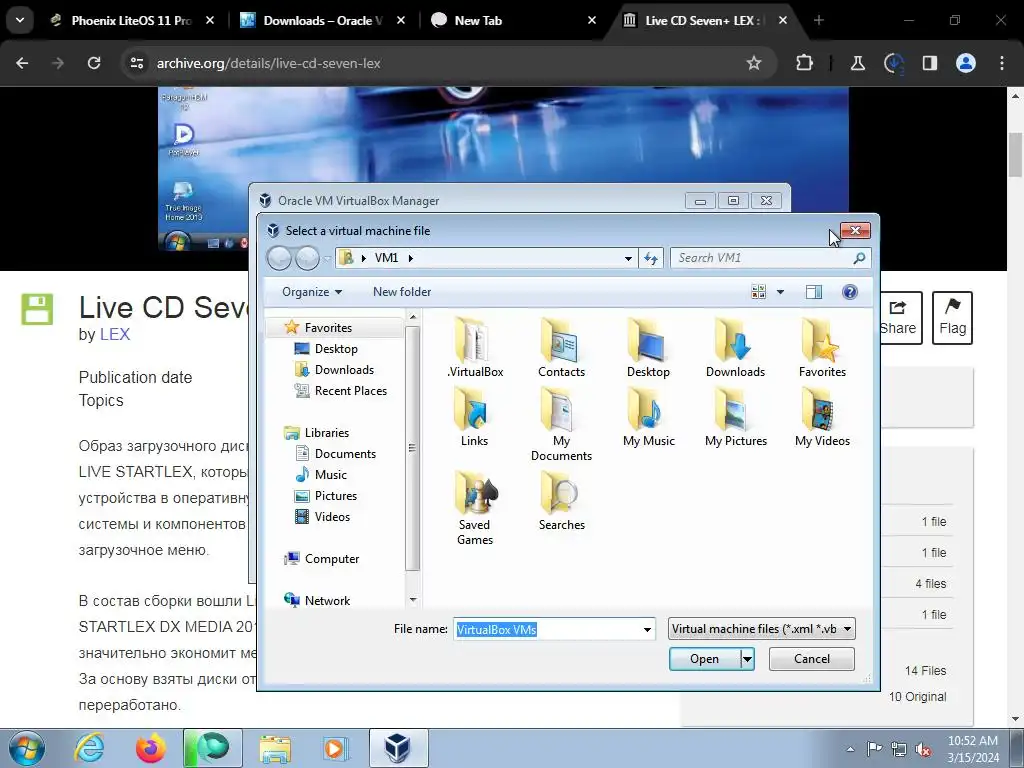Click the Open button
Viewport: 1024px width, 768px height.
[705, 659]
